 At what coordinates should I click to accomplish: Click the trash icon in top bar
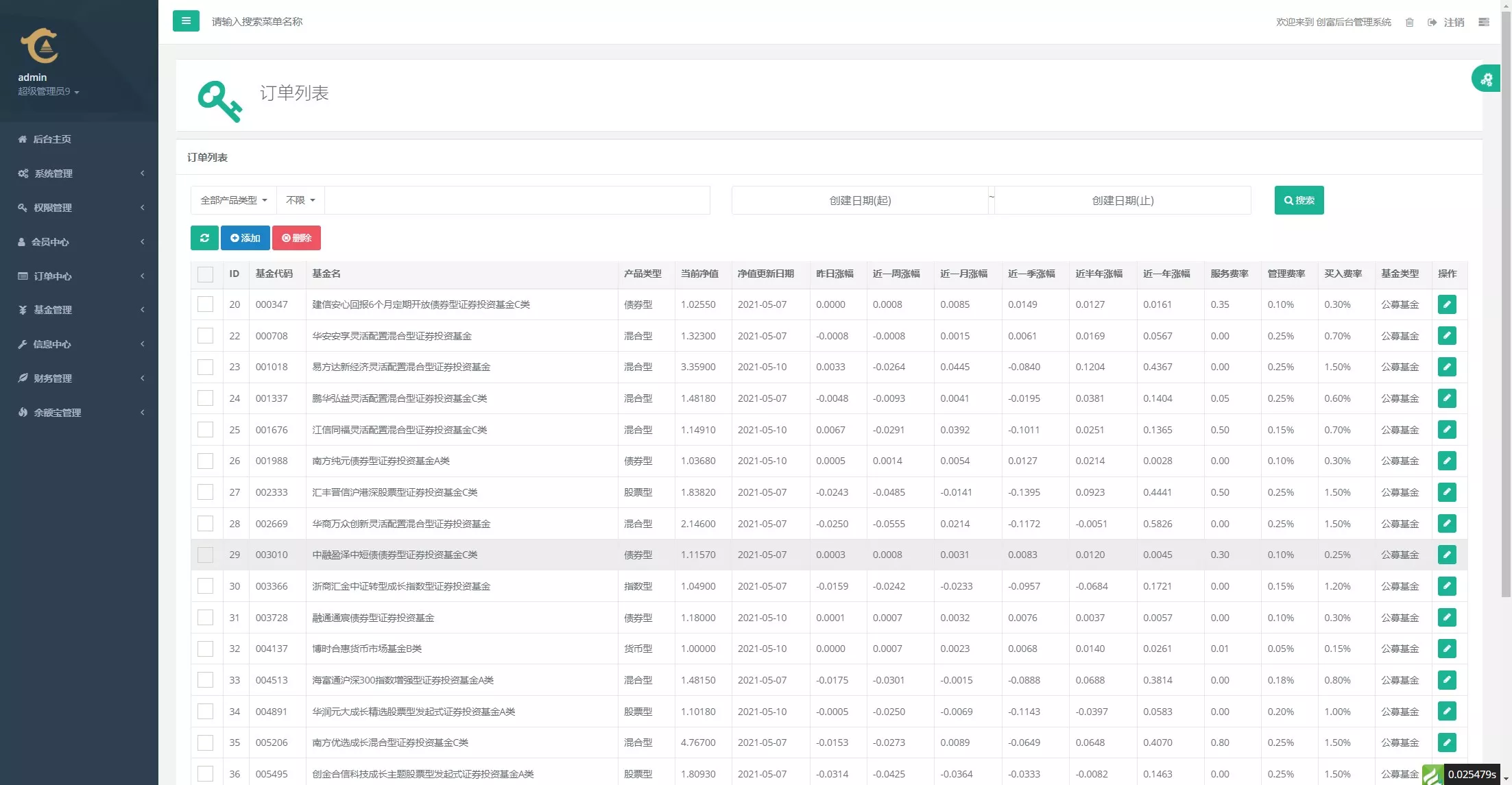coord(1410,22)
